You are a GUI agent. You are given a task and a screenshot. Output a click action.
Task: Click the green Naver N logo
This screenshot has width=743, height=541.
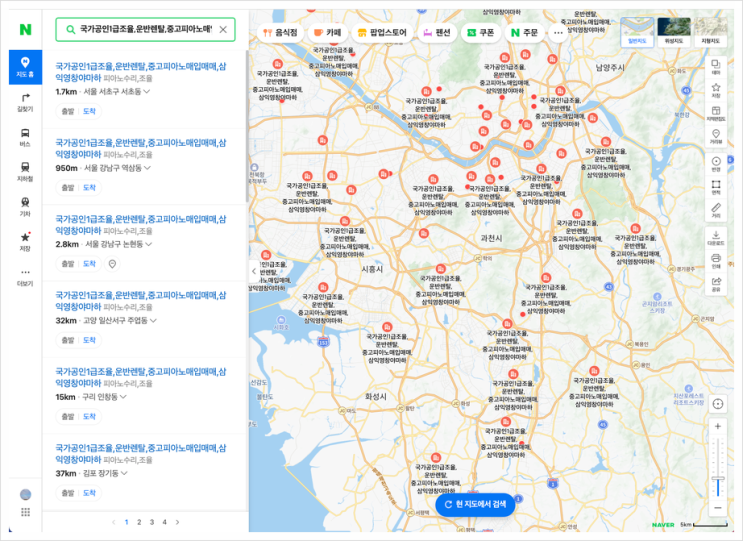[25, 30]
